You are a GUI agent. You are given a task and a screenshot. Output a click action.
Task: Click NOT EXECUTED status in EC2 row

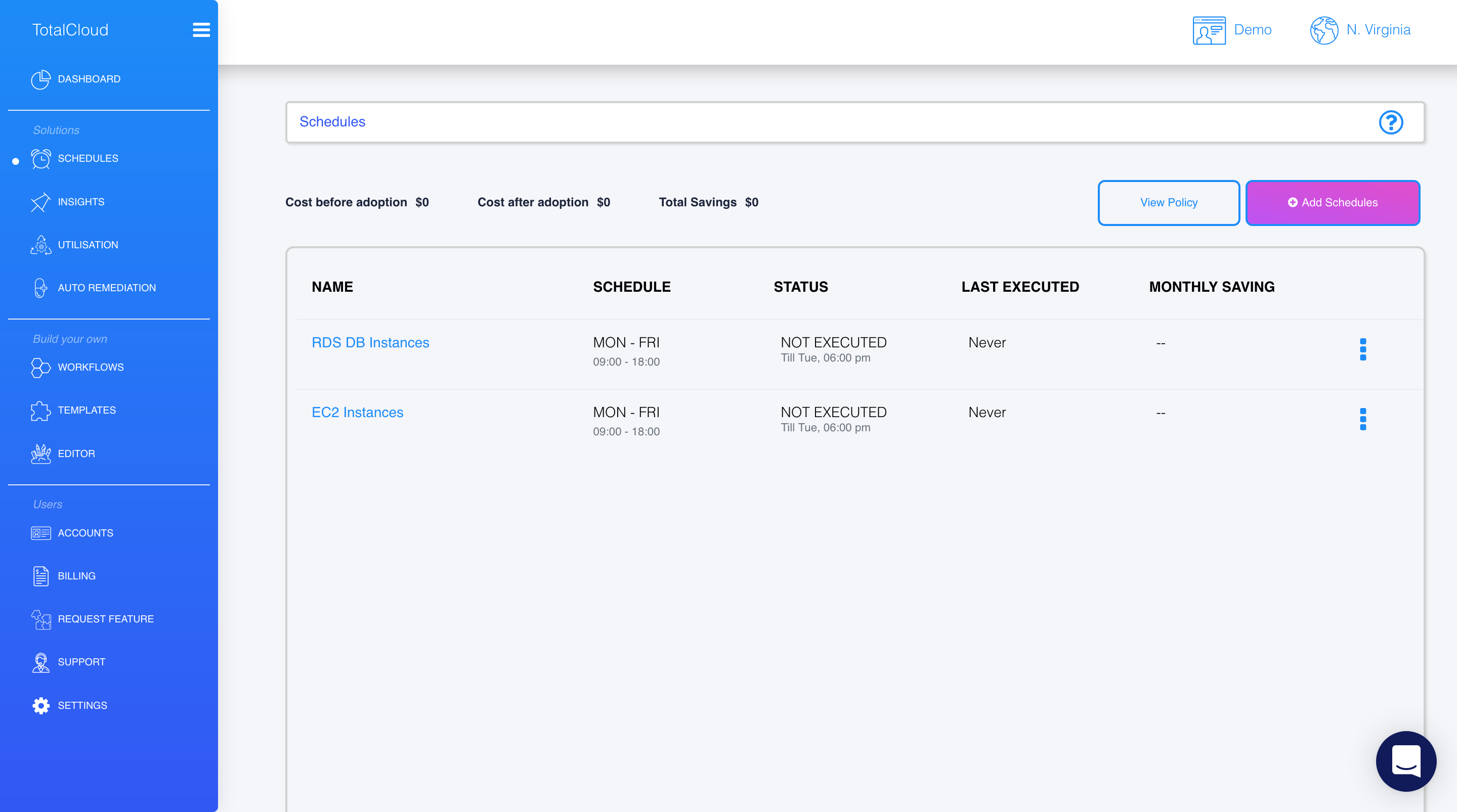[834, 412]
